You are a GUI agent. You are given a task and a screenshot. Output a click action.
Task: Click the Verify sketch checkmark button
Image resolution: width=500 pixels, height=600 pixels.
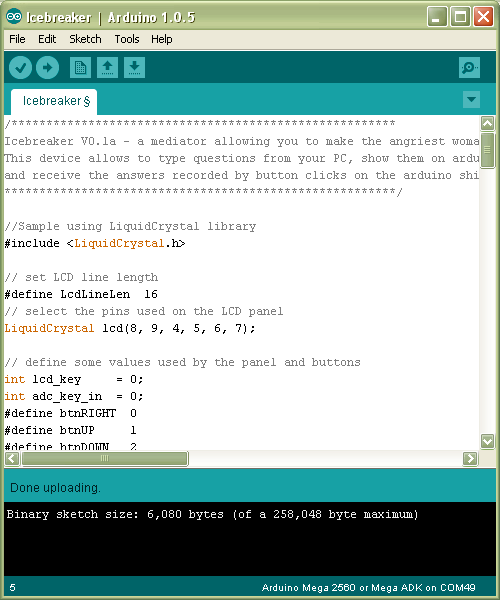point(20,68)
